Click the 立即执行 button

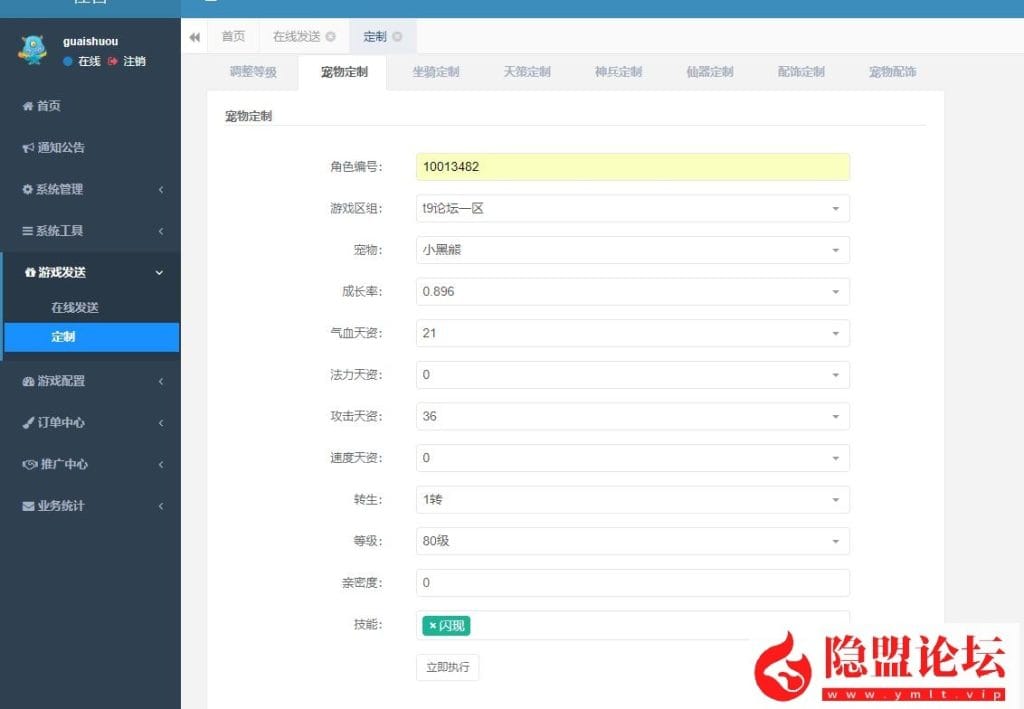[x=447, y=667]
